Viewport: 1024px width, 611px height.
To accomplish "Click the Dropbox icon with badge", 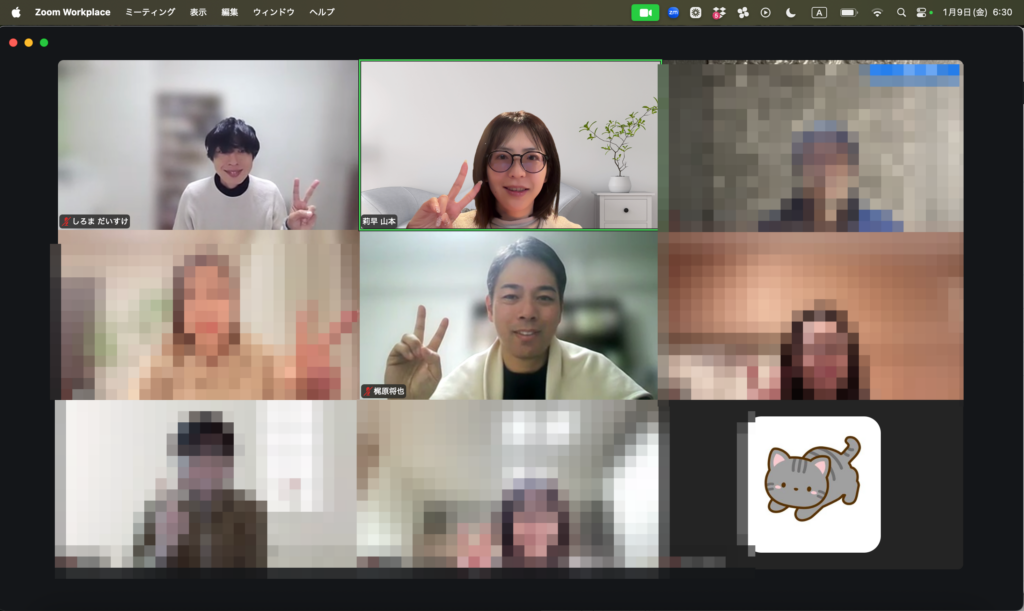I will point(718,12).
